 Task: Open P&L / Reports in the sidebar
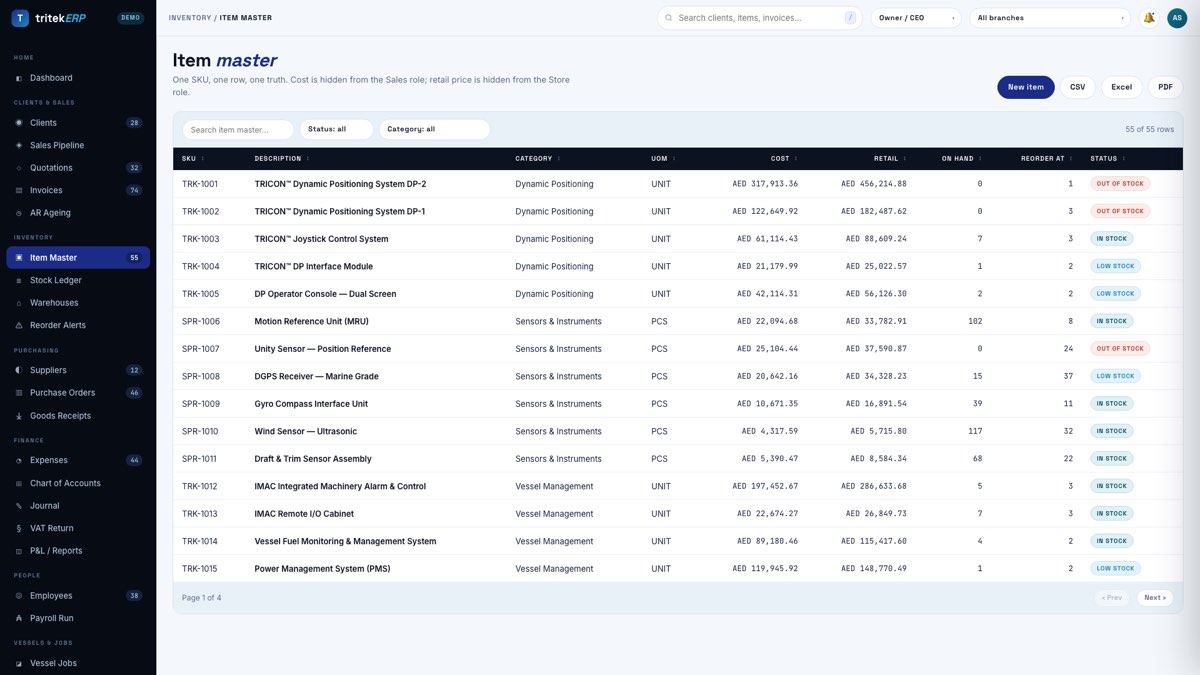tap(78, 551)
